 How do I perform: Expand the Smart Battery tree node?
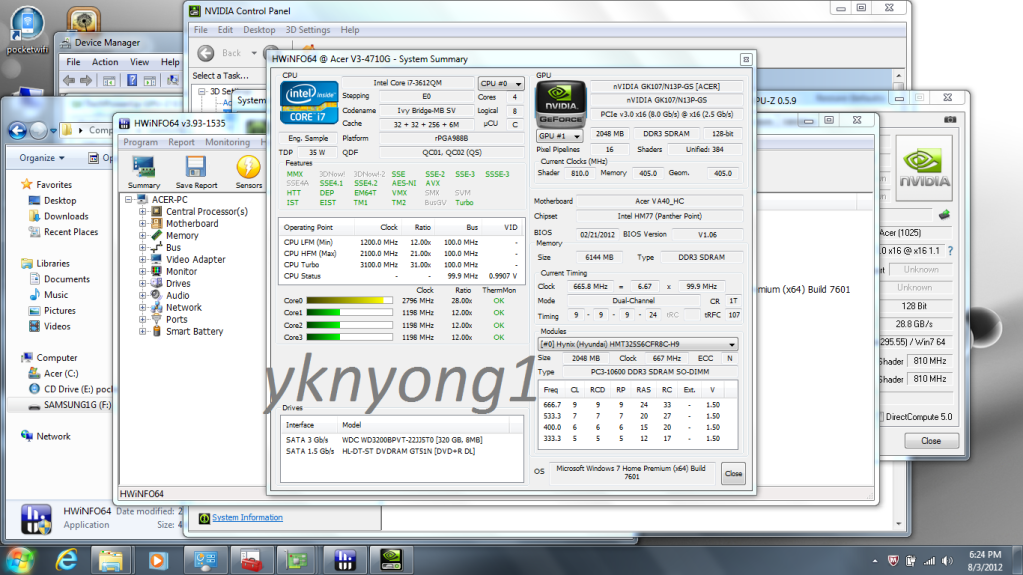coord(142,332)
